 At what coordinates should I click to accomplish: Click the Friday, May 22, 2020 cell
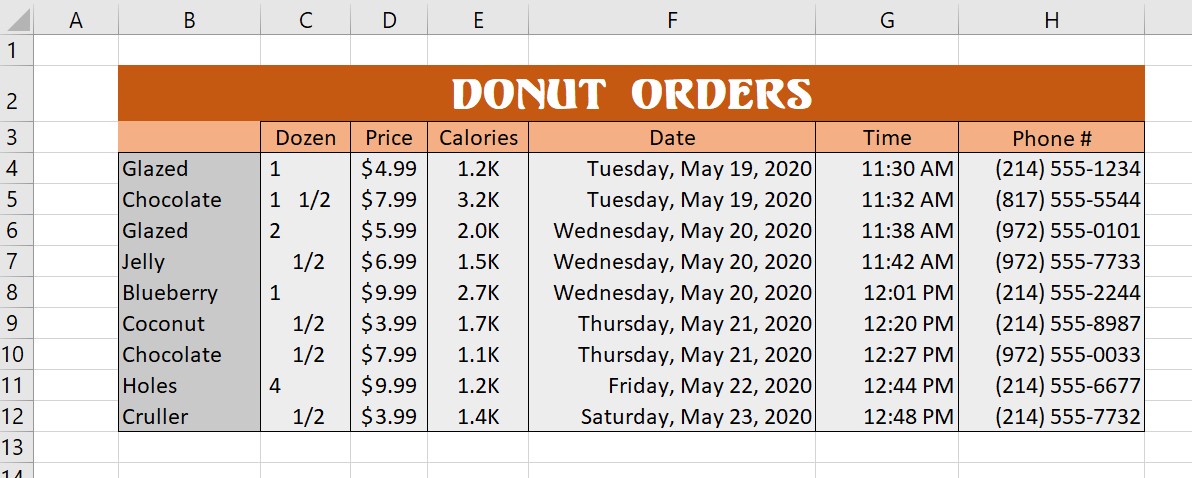[672, 385]
